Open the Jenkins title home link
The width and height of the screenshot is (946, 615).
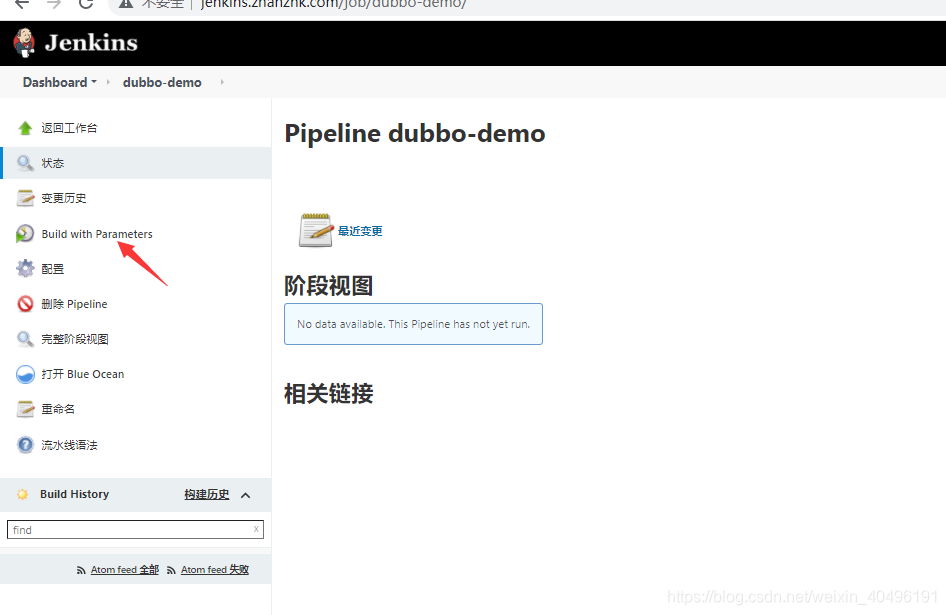(91, 43)
